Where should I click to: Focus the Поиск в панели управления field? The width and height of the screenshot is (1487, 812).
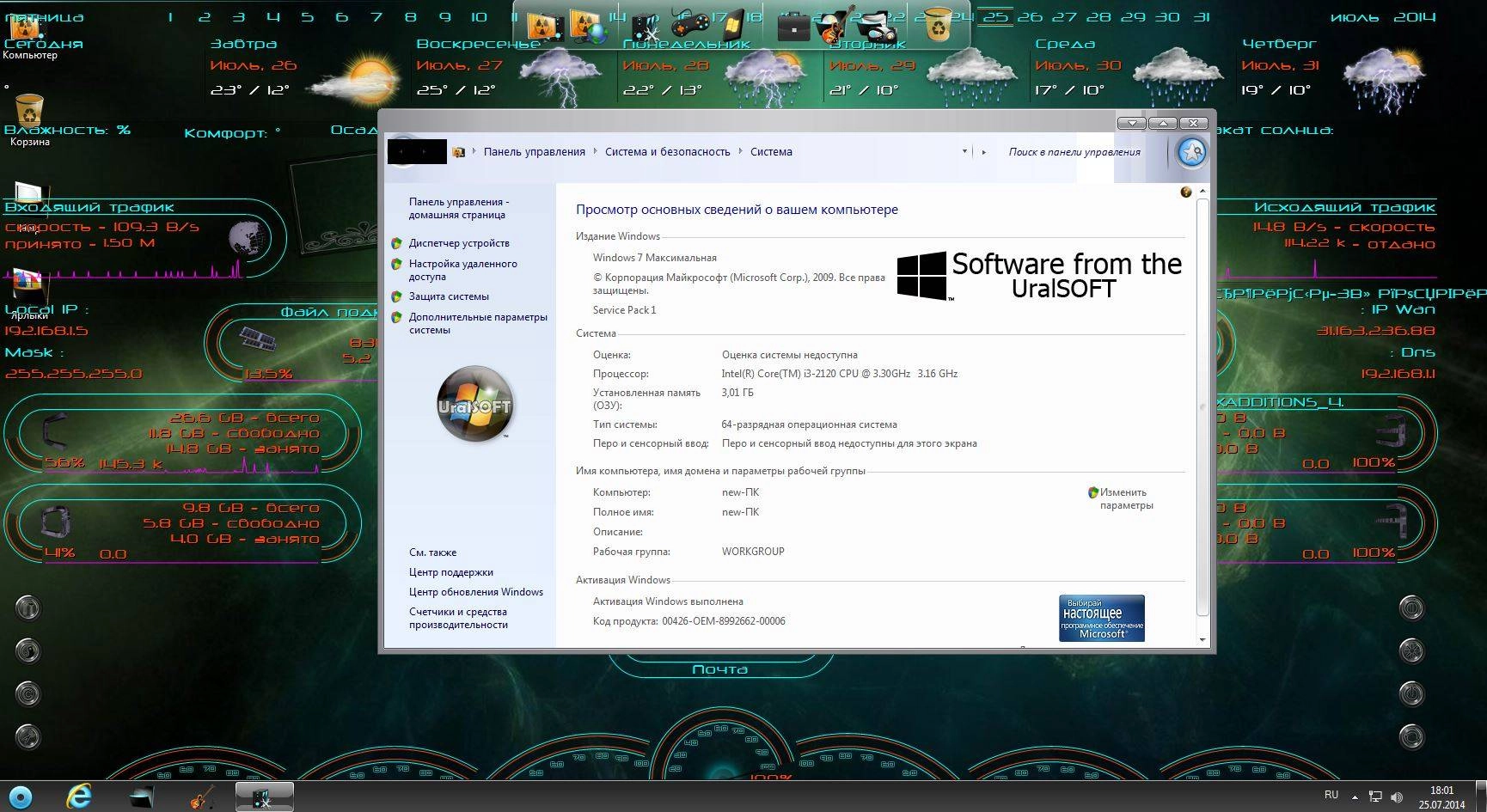click(1074, 152)
